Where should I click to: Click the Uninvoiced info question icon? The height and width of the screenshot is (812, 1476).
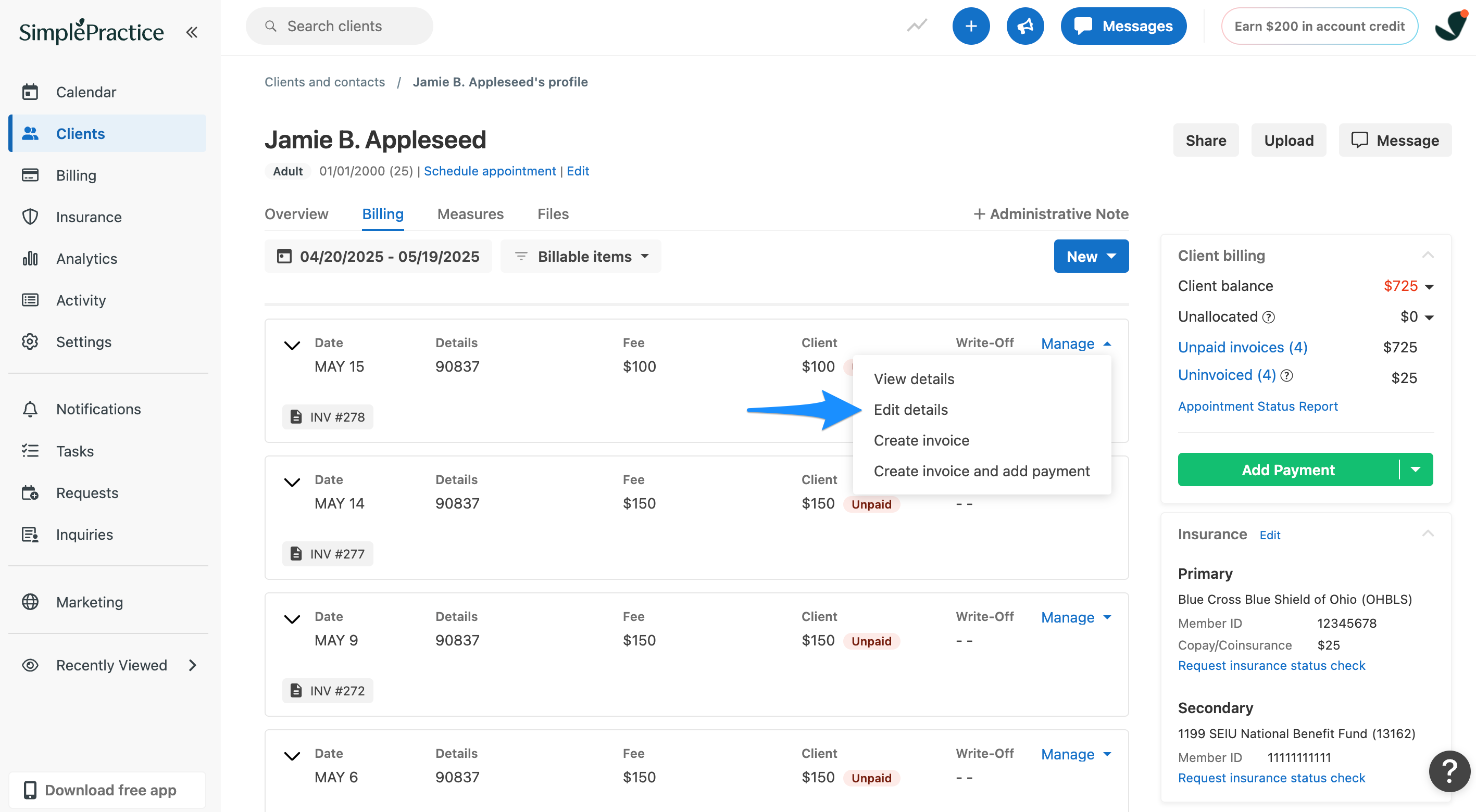(1286, 376)
